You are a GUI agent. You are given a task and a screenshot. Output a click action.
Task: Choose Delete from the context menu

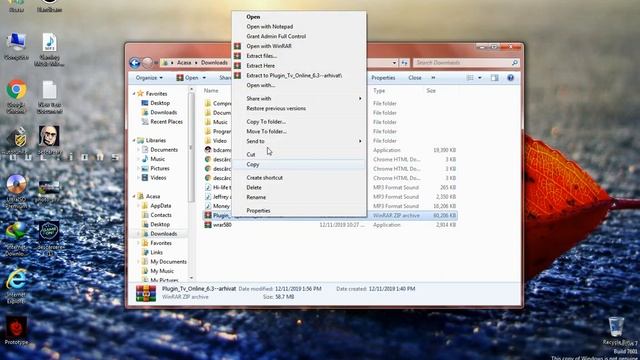299,188
